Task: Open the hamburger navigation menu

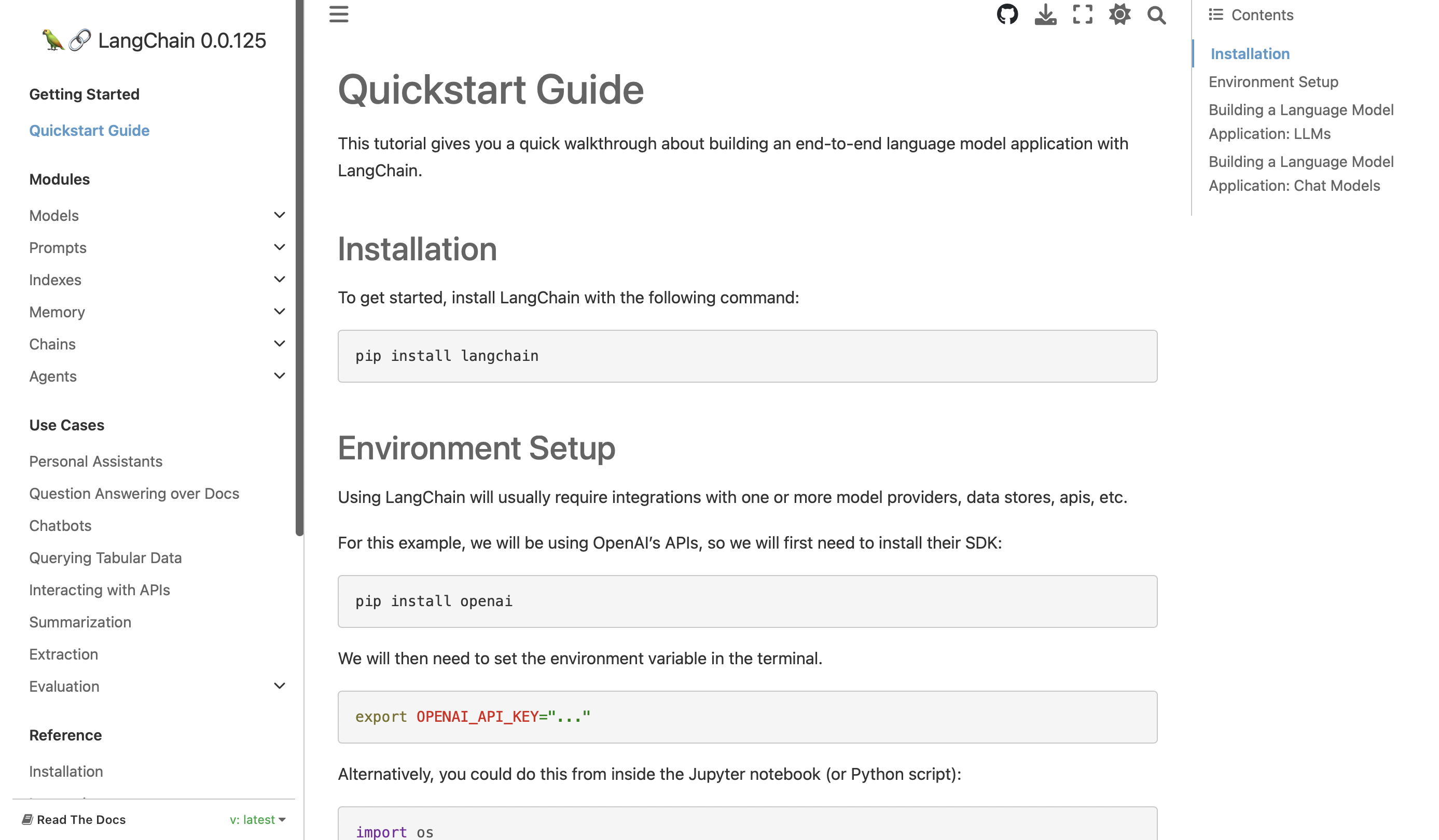Action: coord(339,15)
